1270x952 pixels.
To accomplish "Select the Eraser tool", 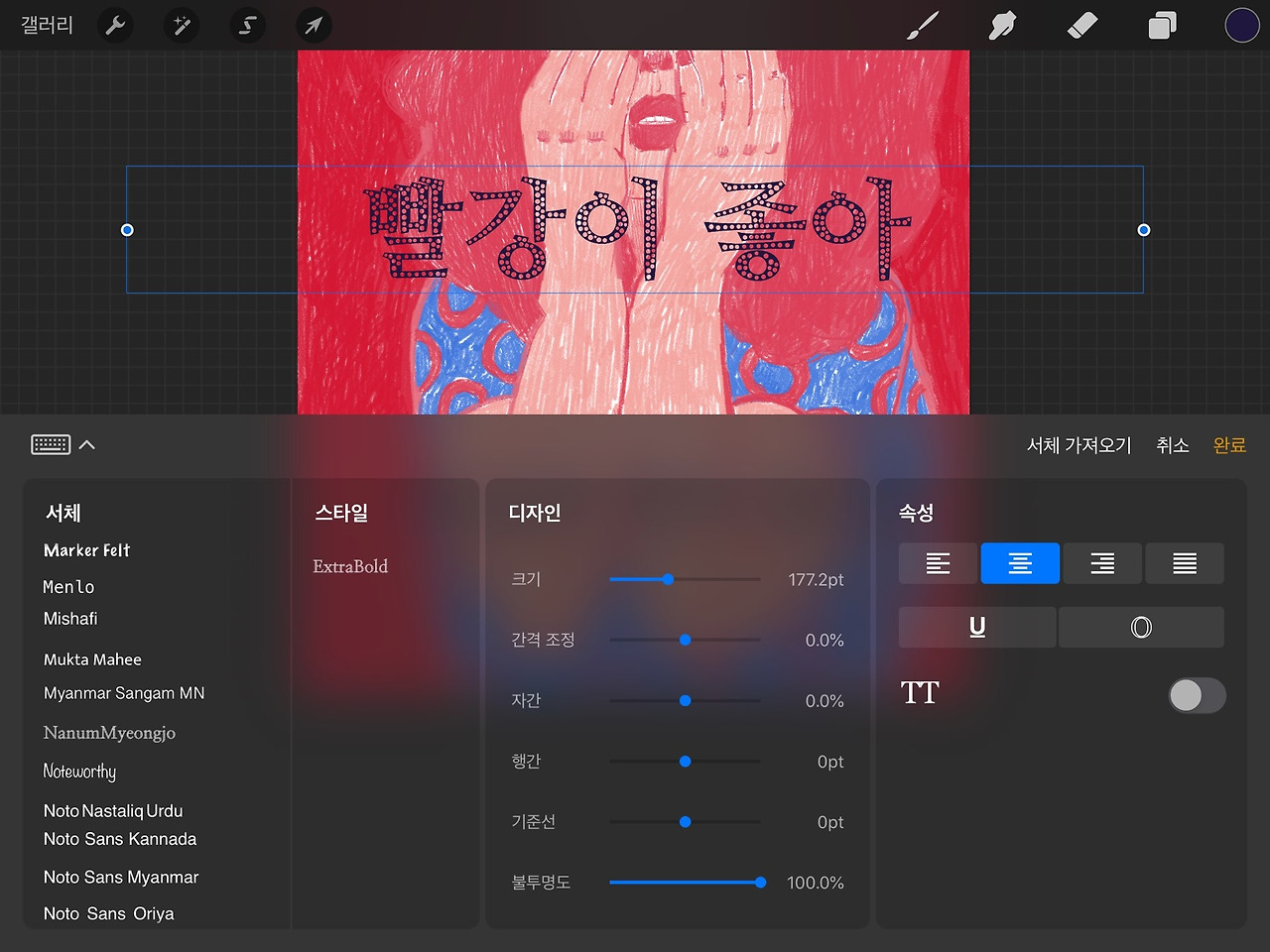I will pos(1082,25).
